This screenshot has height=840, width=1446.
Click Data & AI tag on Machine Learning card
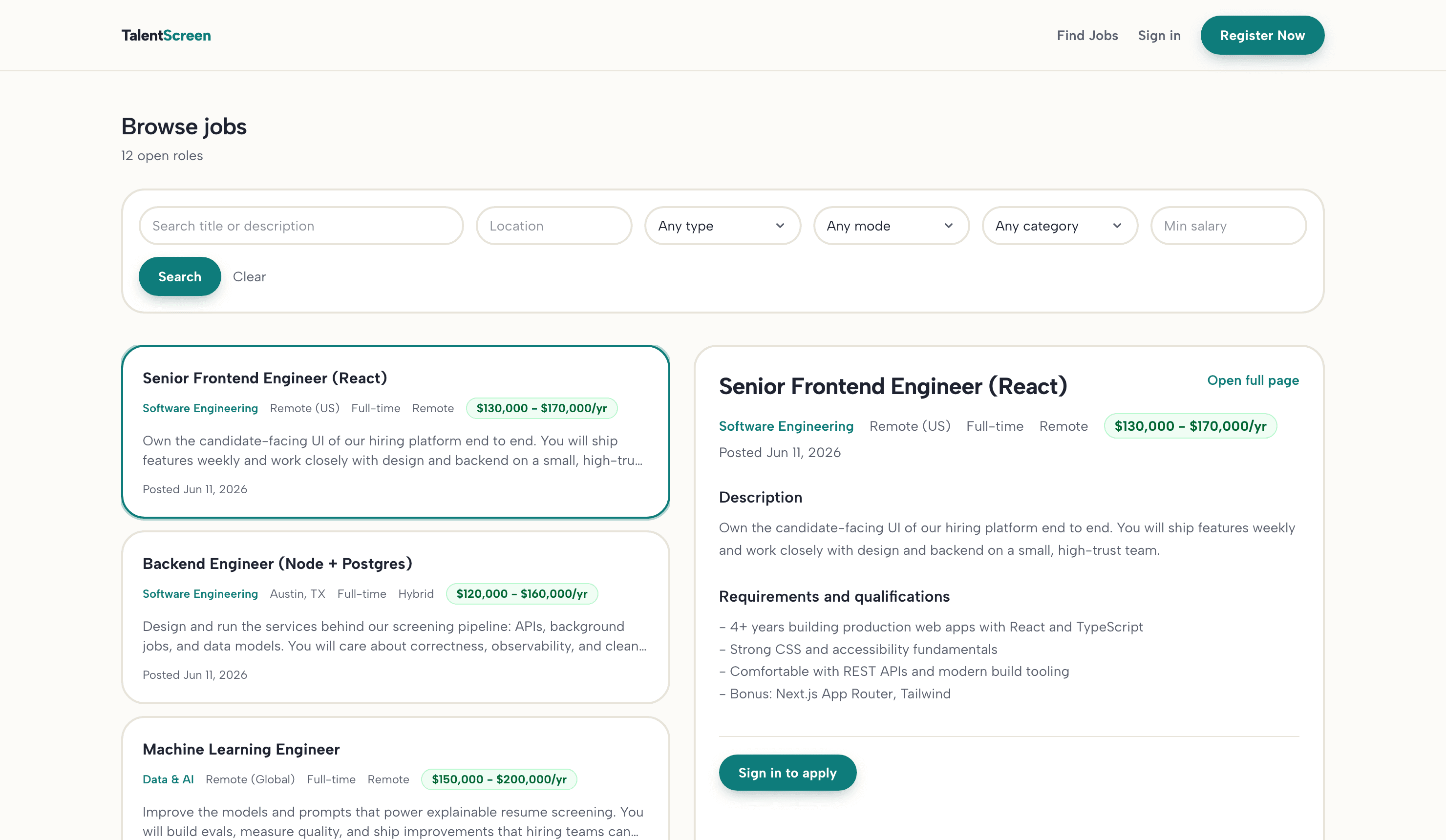pyautogui.click(x=168, y=779)
